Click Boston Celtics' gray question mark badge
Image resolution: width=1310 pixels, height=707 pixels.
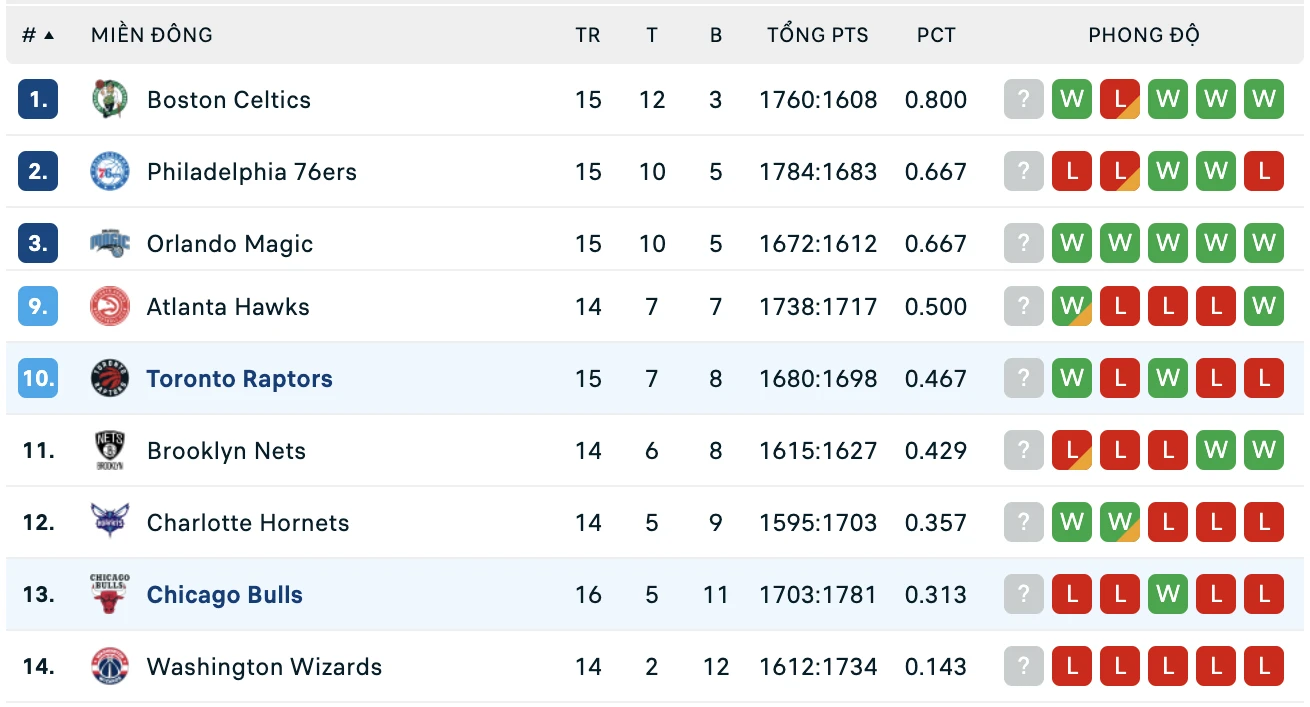pyautogui.click(x=1023, y=99)
